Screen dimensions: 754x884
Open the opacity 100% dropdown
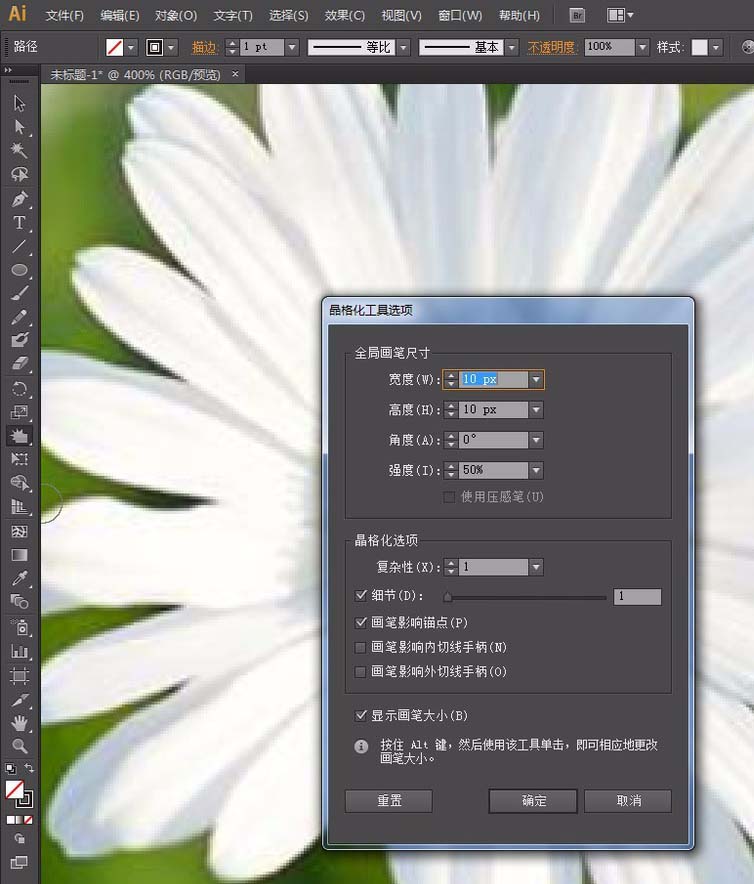click(x=642, y=47)
